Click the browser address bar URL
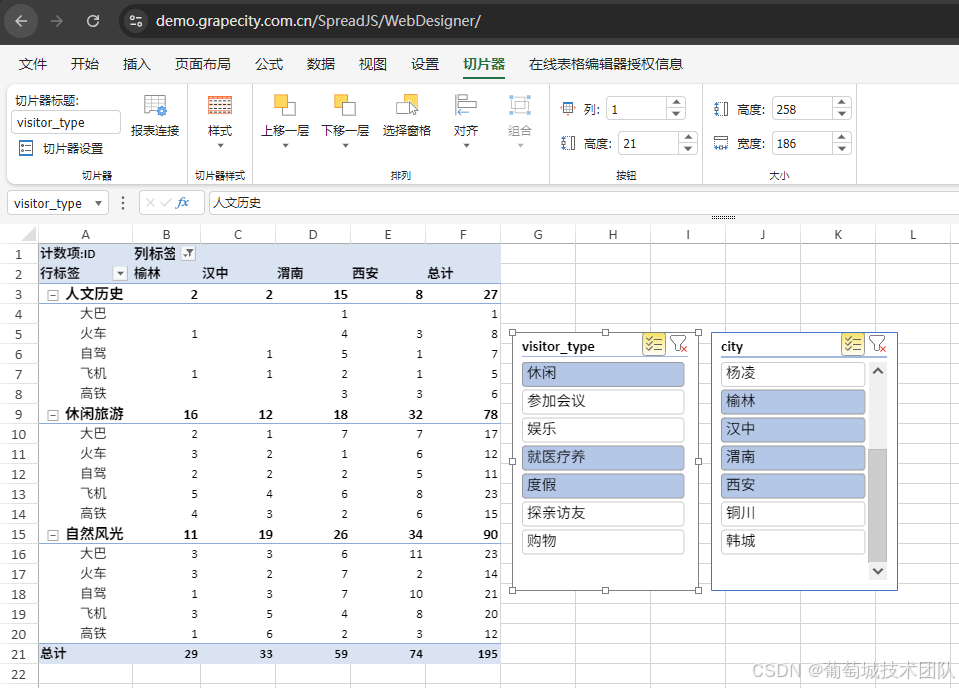Screen dimensions: 959x688 click(318, 21)
